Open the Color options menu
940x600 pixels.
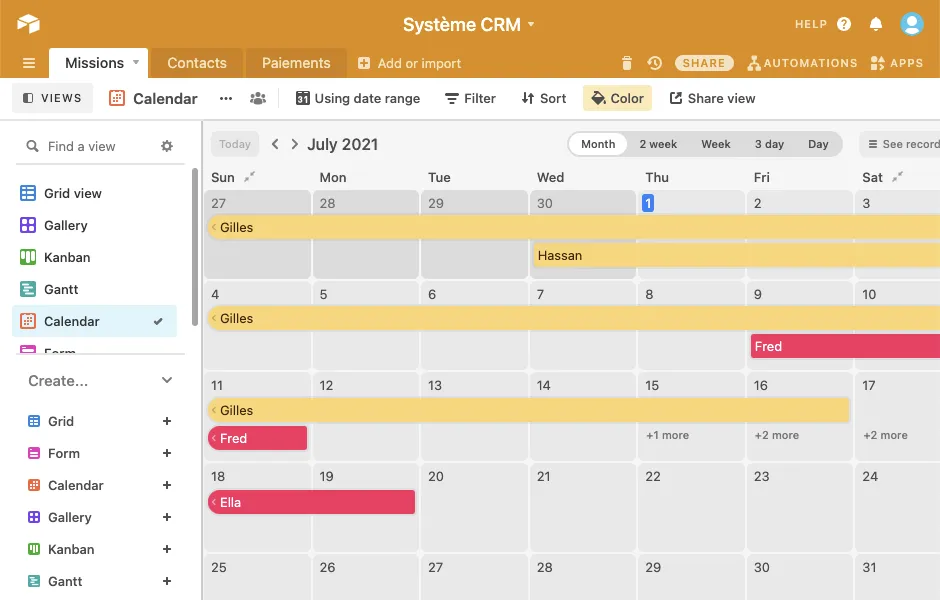coord(617,98)
